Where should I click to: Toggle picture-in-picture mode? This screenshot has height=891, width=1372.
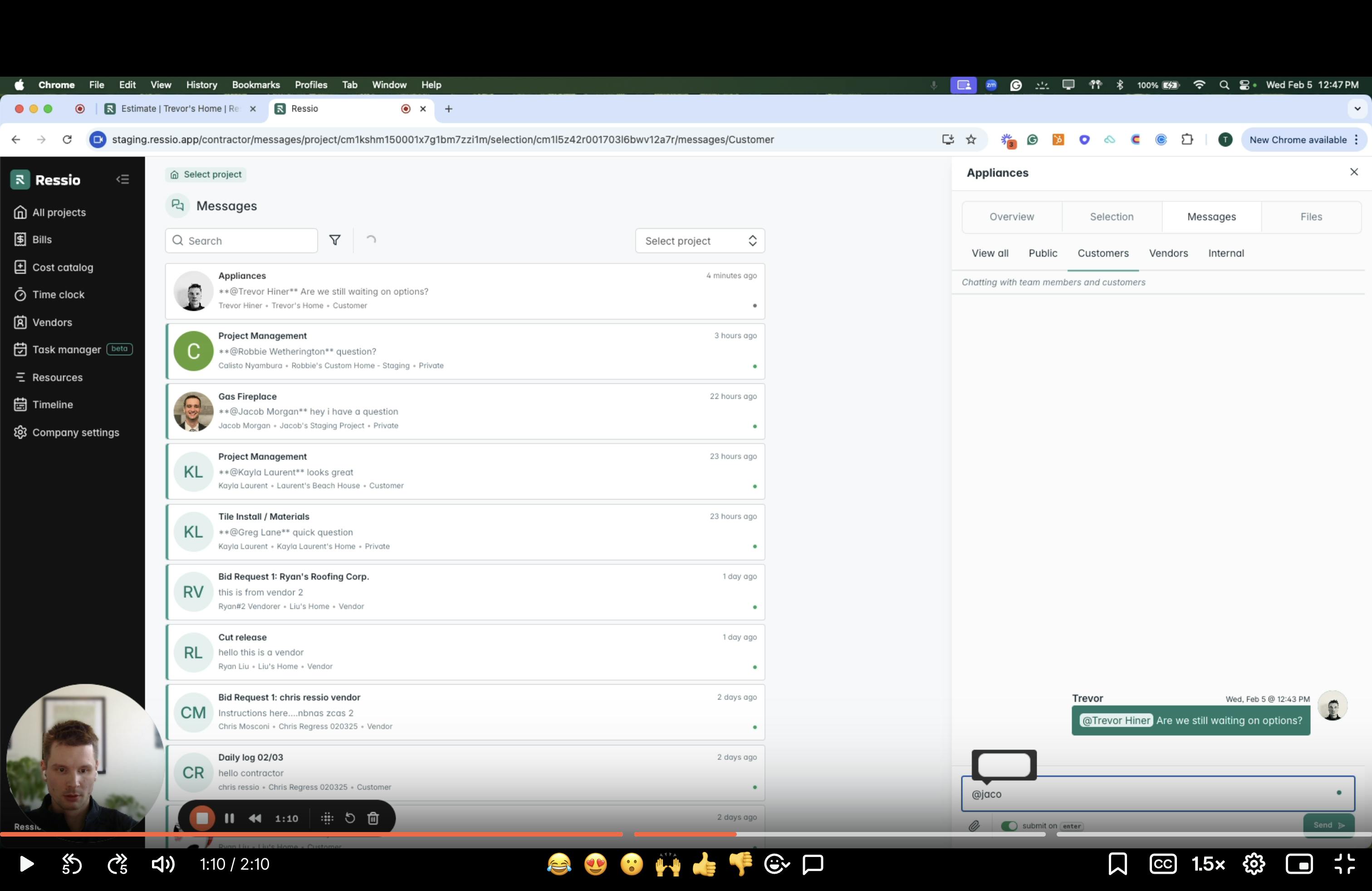point(1299,864)
